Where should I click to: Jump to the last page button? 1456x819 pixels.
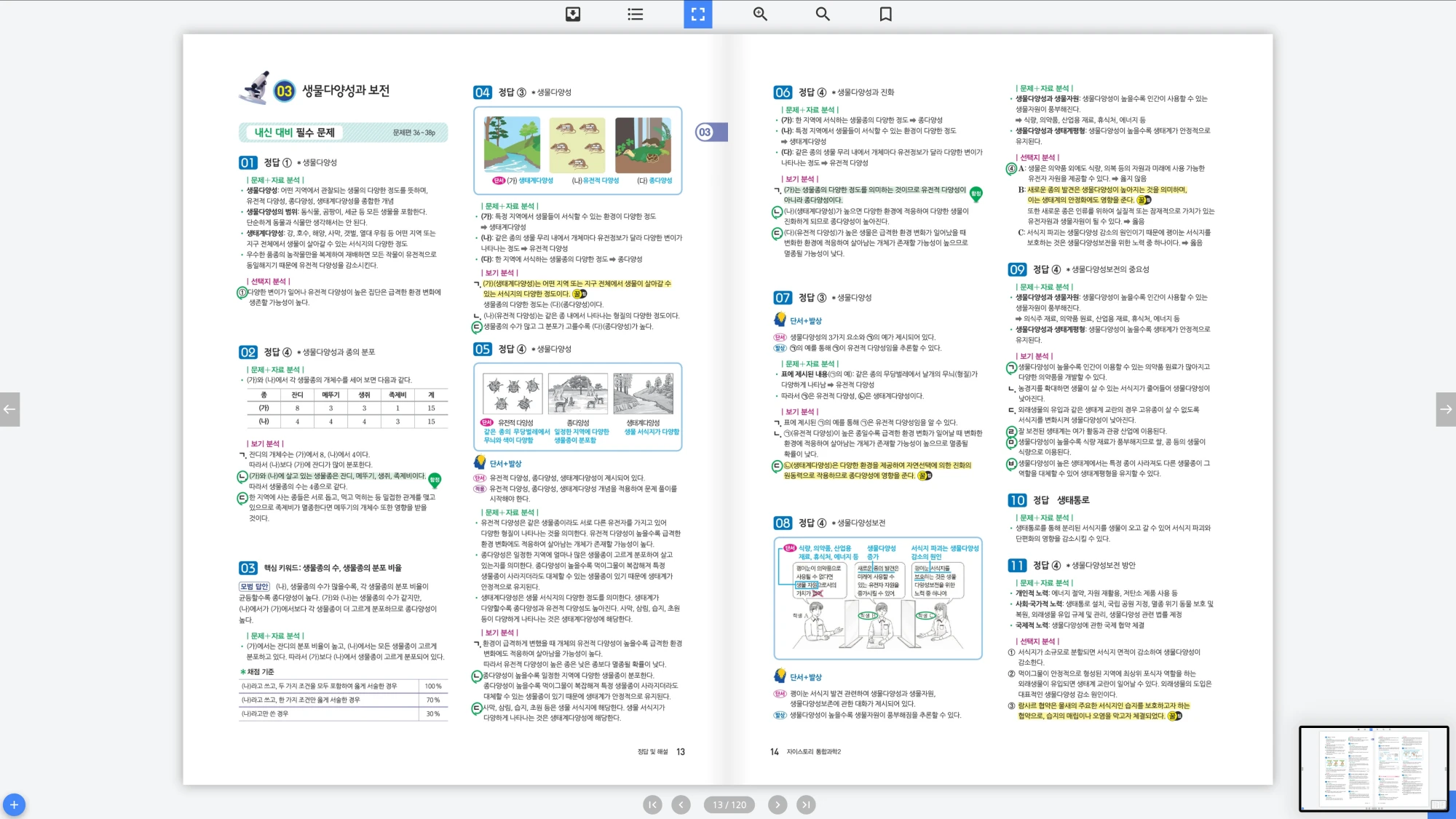tap(805, 804)
